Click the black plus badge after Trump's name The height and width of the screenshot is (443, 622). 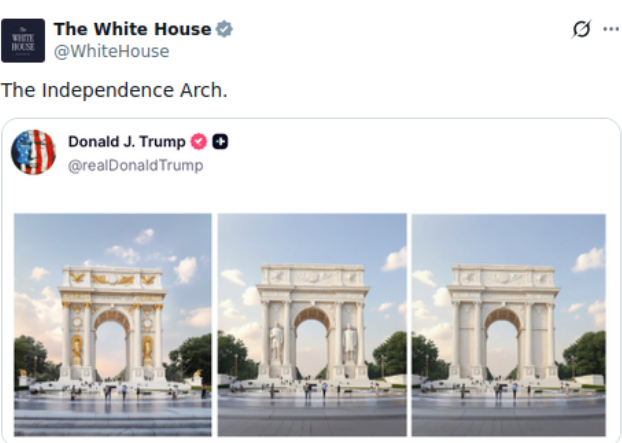tap(220, 142)
